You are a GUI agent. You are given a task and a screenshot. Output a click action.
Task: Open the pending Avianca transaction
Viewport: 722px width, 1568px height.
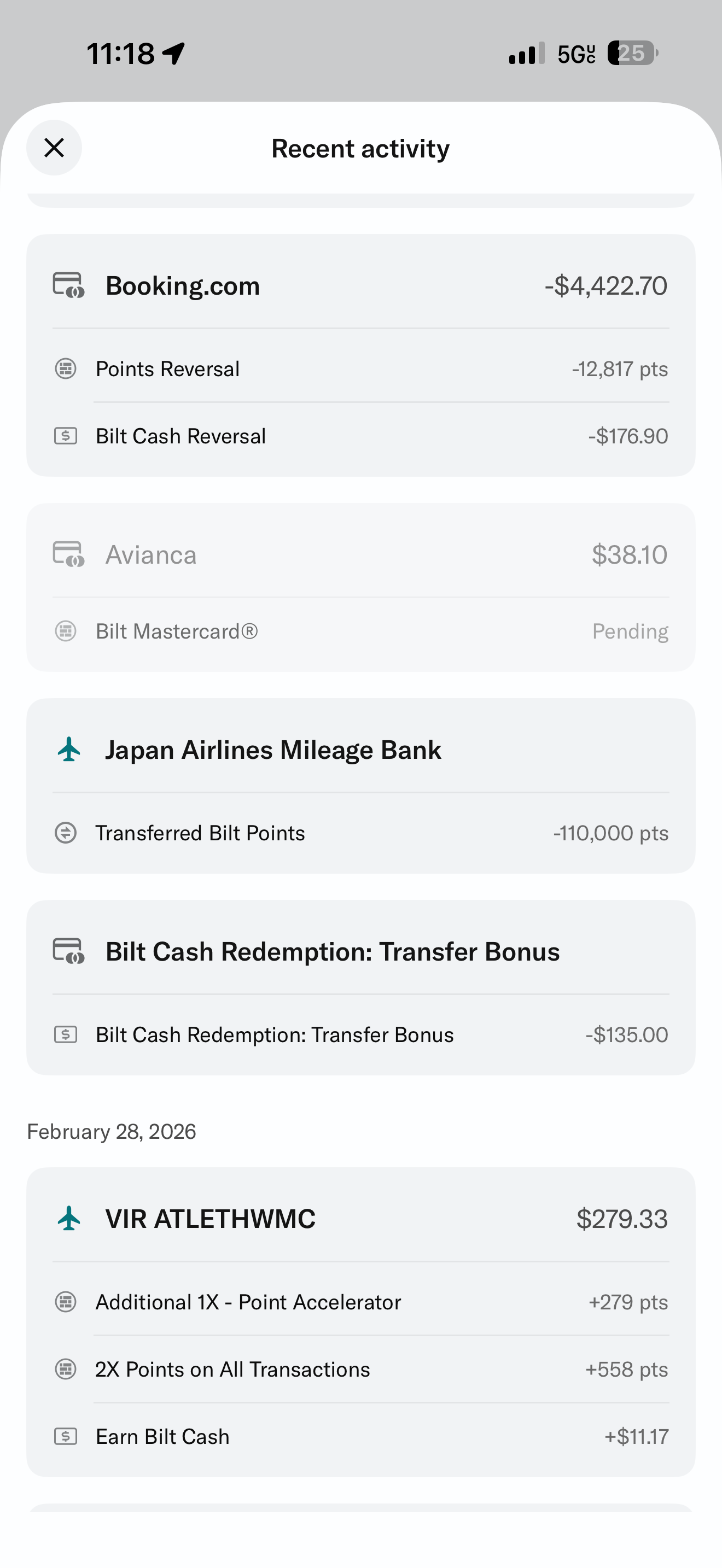(151, 554)
